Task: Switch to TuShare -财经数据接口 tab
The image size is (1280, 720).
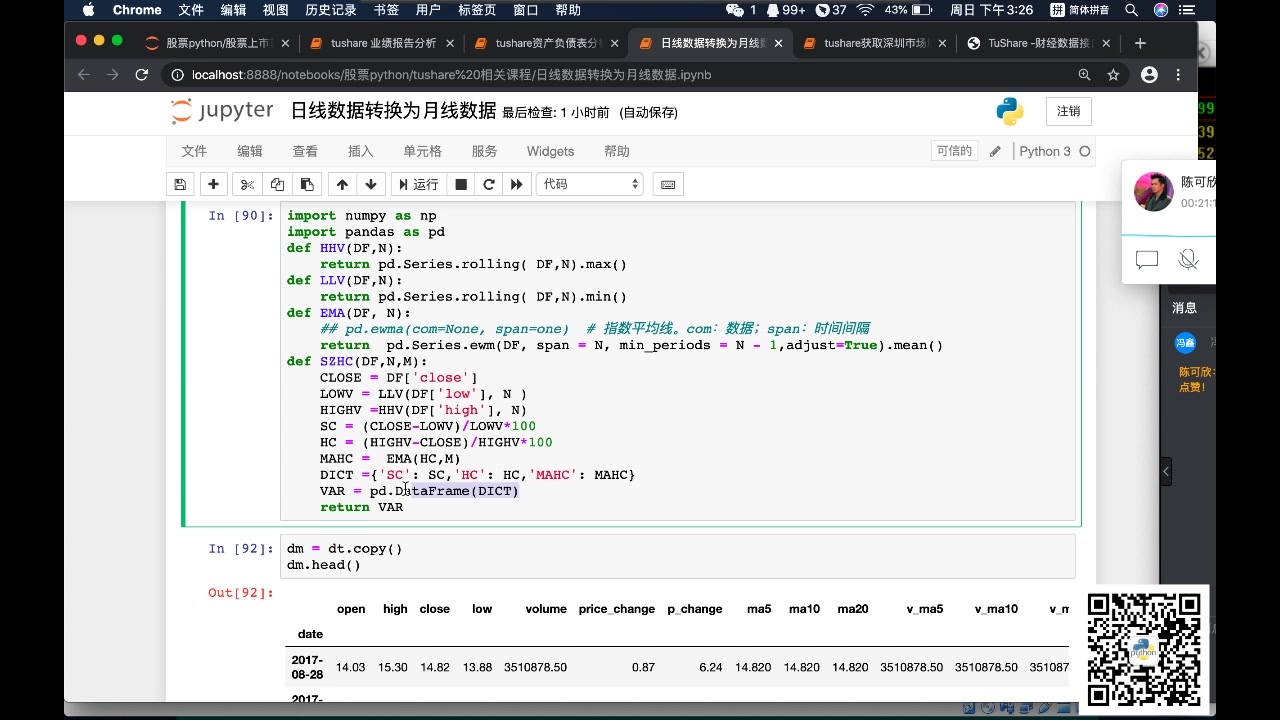Action: [x=1040, y=43]
